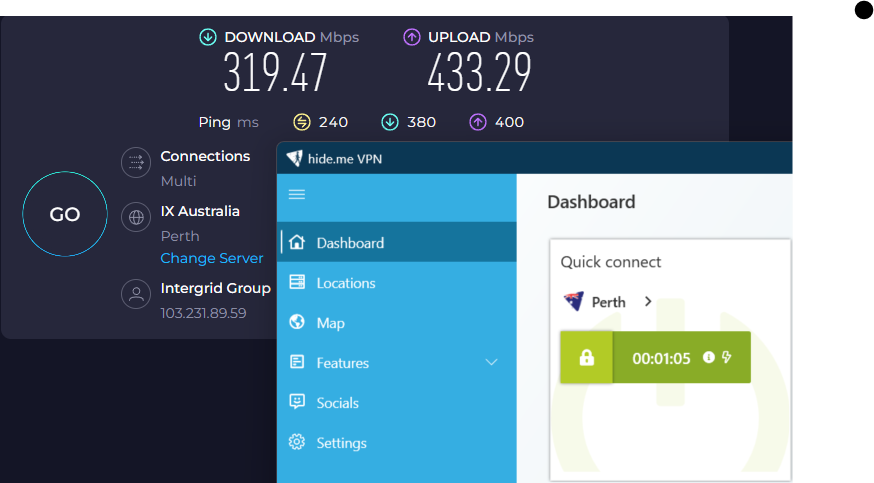
Task: Click the upload ping icon beside 400
Action: tap(478, 122)
